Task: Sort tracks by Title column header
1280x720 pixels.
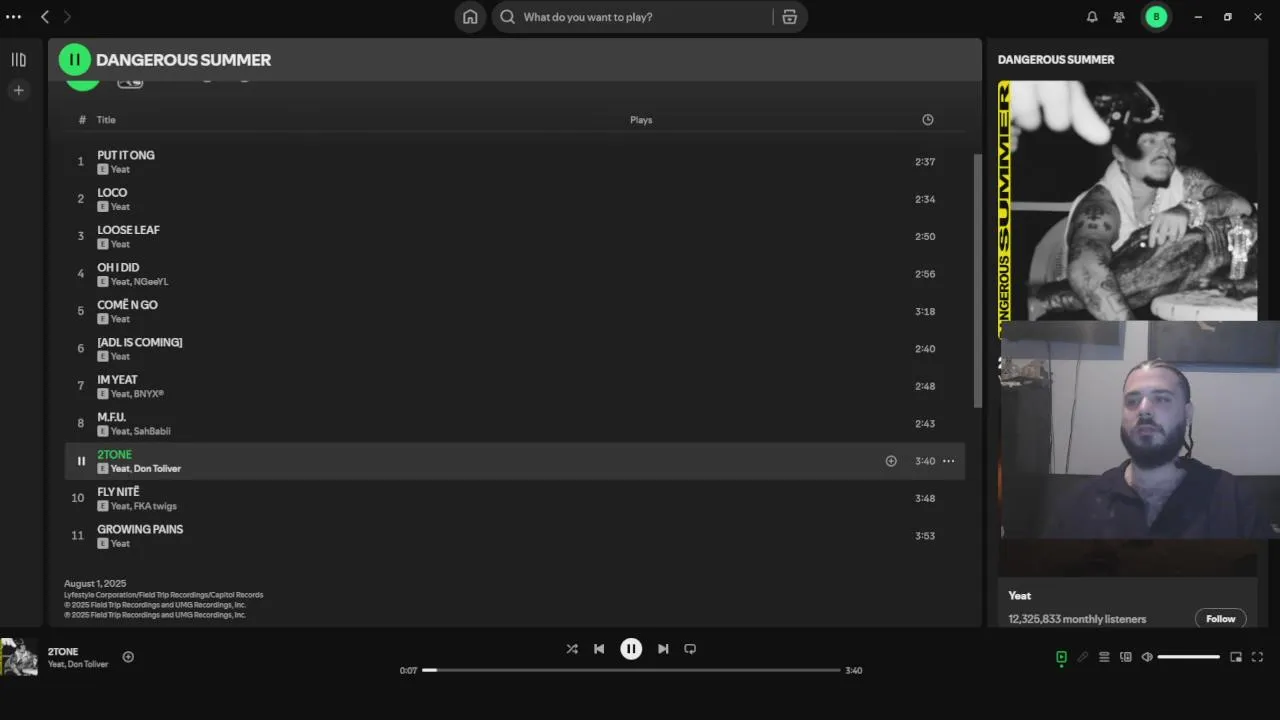Action: (x=106, y=120)
